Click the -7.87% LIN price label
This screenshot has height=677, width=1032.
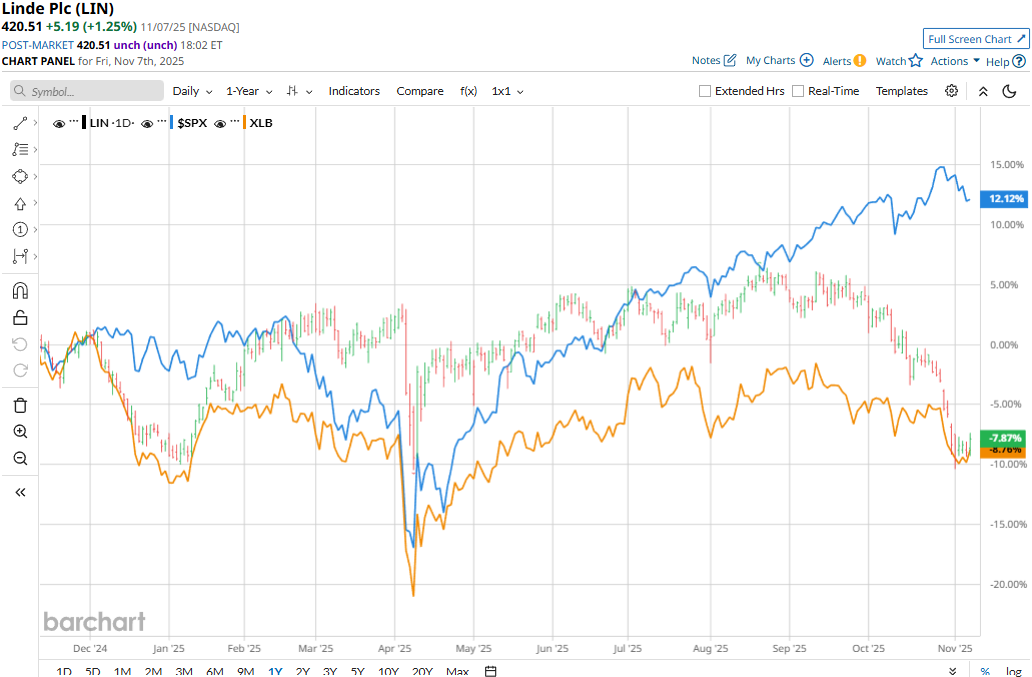tap(1004, 438)
